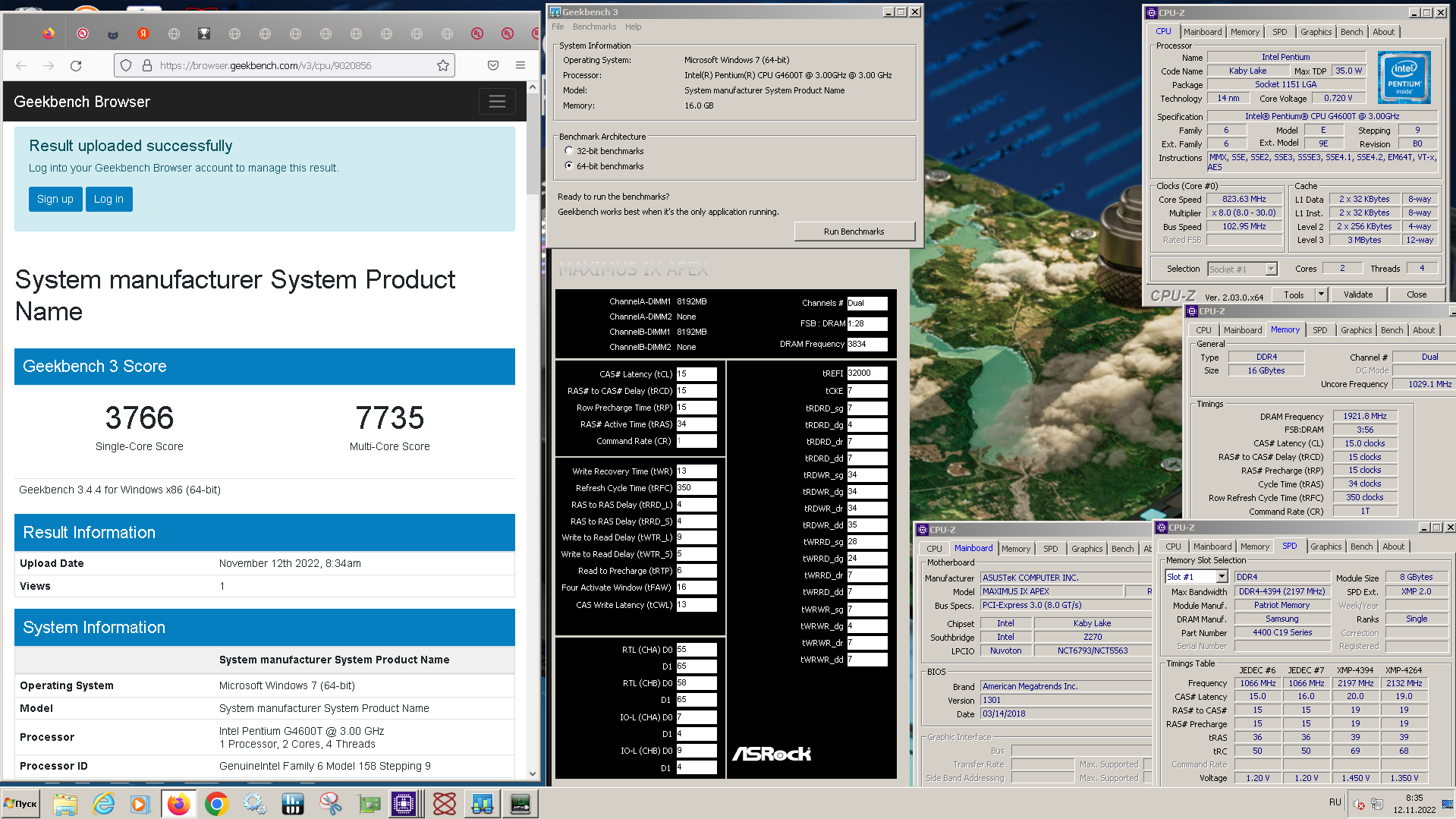Open the Windows Start menu (Пуск)
This screenshot has height=819, width=1456.
(x=20, y=804)
